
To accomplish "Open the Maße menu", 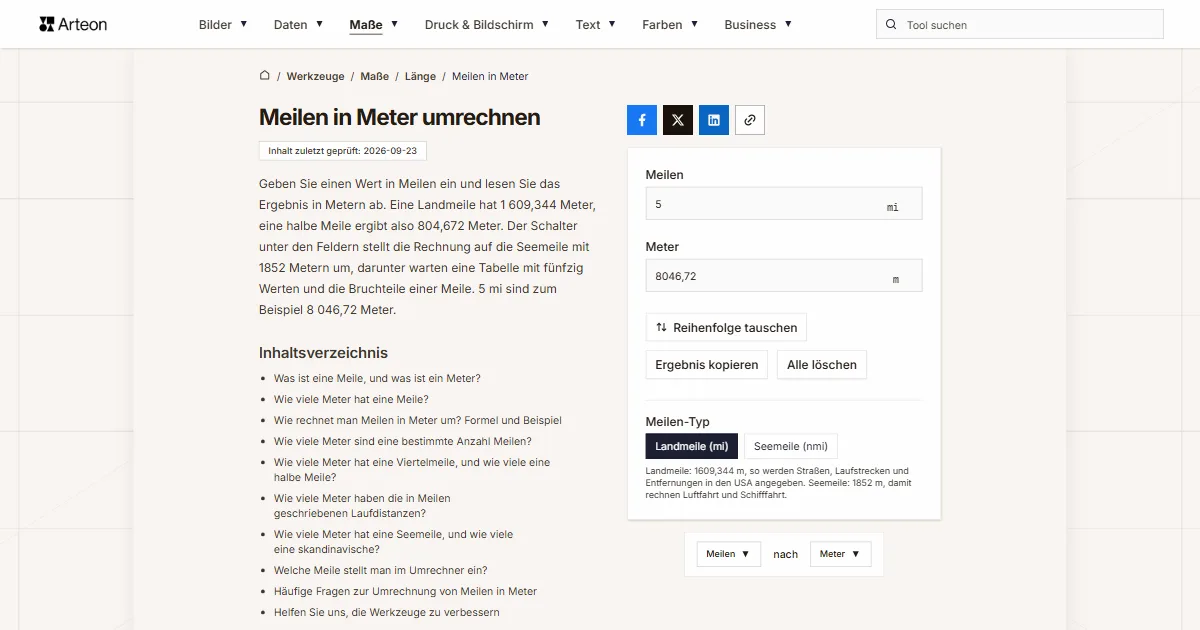I will (x=374, y=25).
